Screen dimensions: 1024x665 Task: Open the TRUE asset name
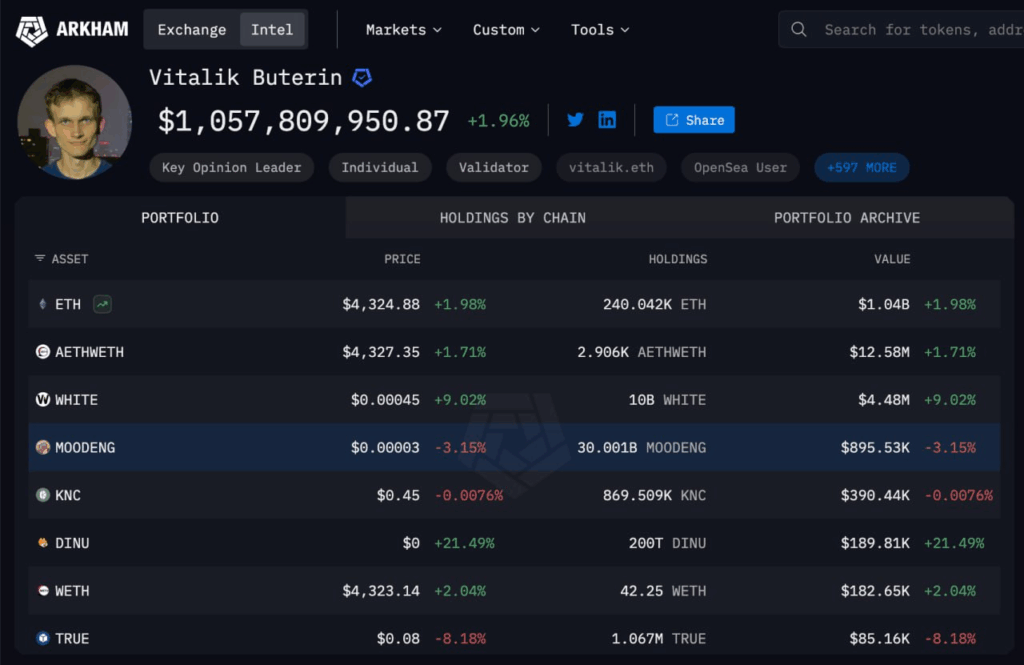[x=72, y=638]
